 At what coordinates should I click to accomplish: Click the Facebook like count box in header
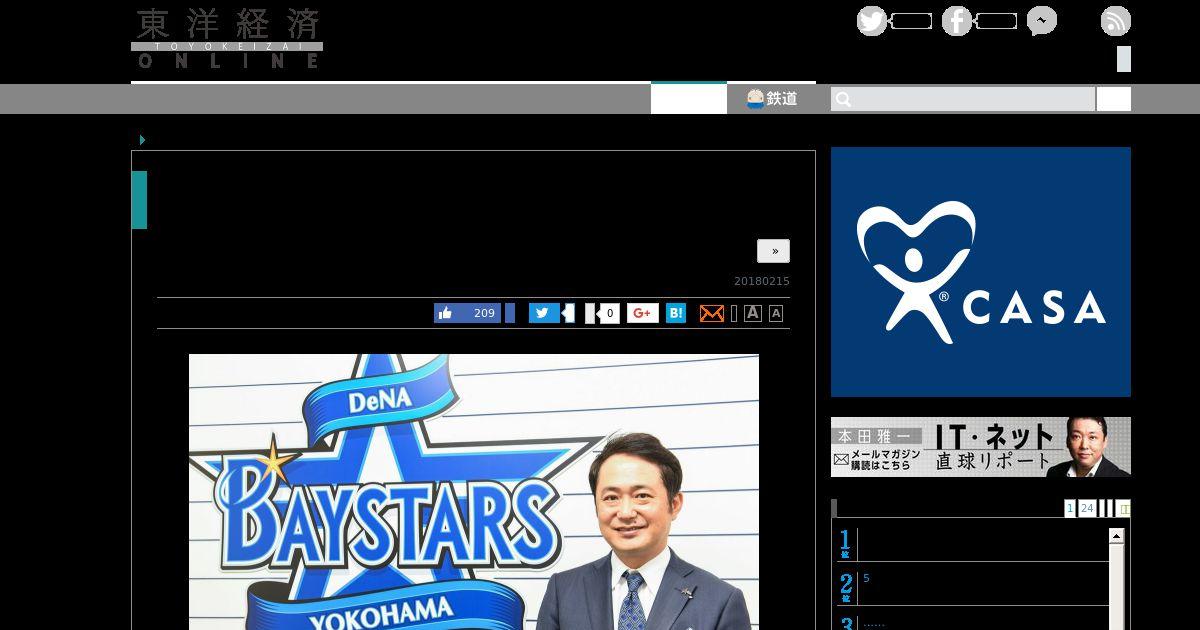pyautogui.click(x=996, y=21)
